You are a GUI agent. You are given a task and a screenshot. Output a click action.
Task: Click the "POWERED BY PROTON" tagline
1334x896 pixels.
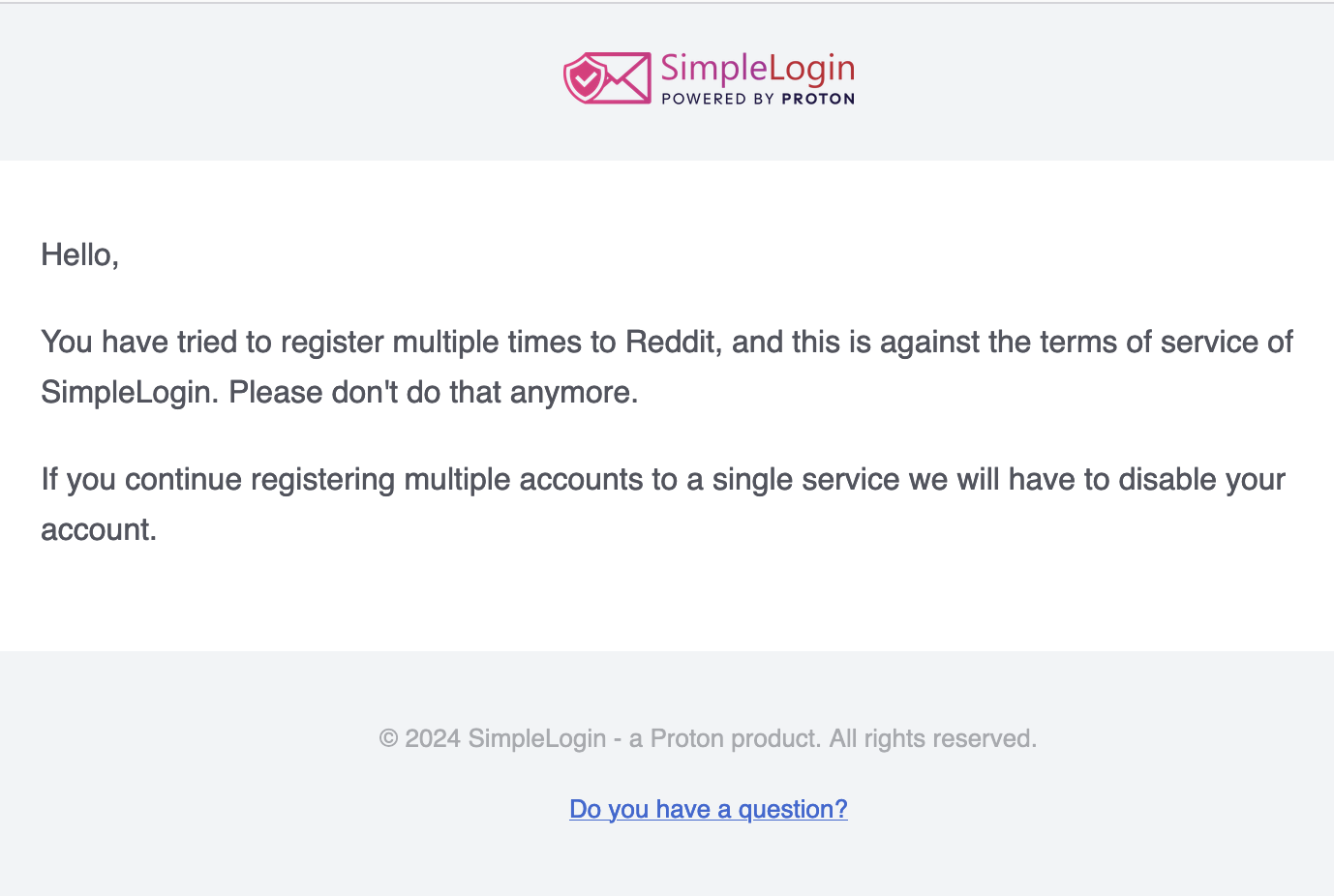click(x=757, y=99)
